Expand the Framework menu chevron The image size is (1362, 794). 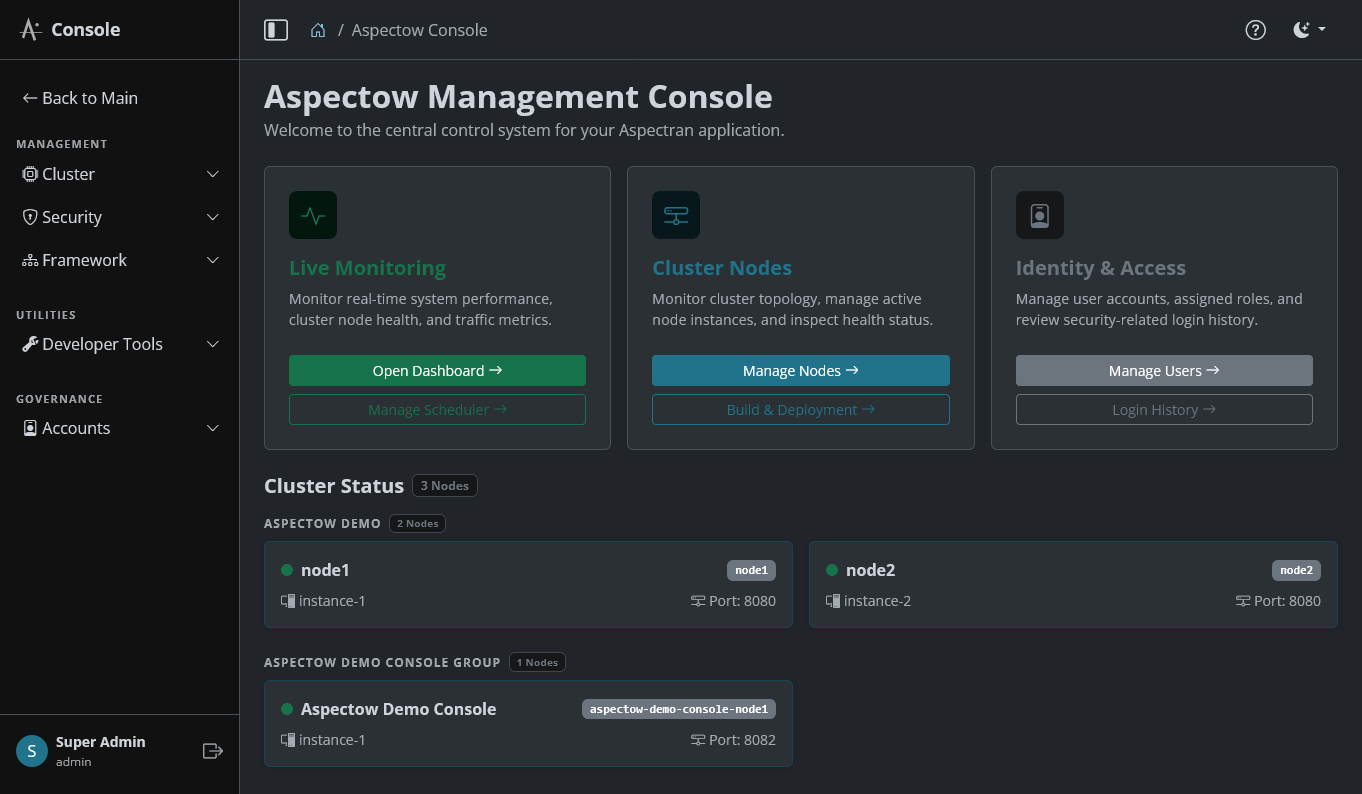point(212,260)
